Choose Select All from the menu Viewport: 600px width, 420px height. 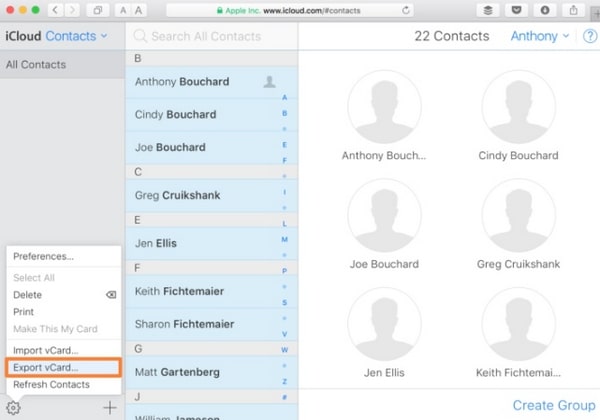pyautogui.click(x=64, y=278)
